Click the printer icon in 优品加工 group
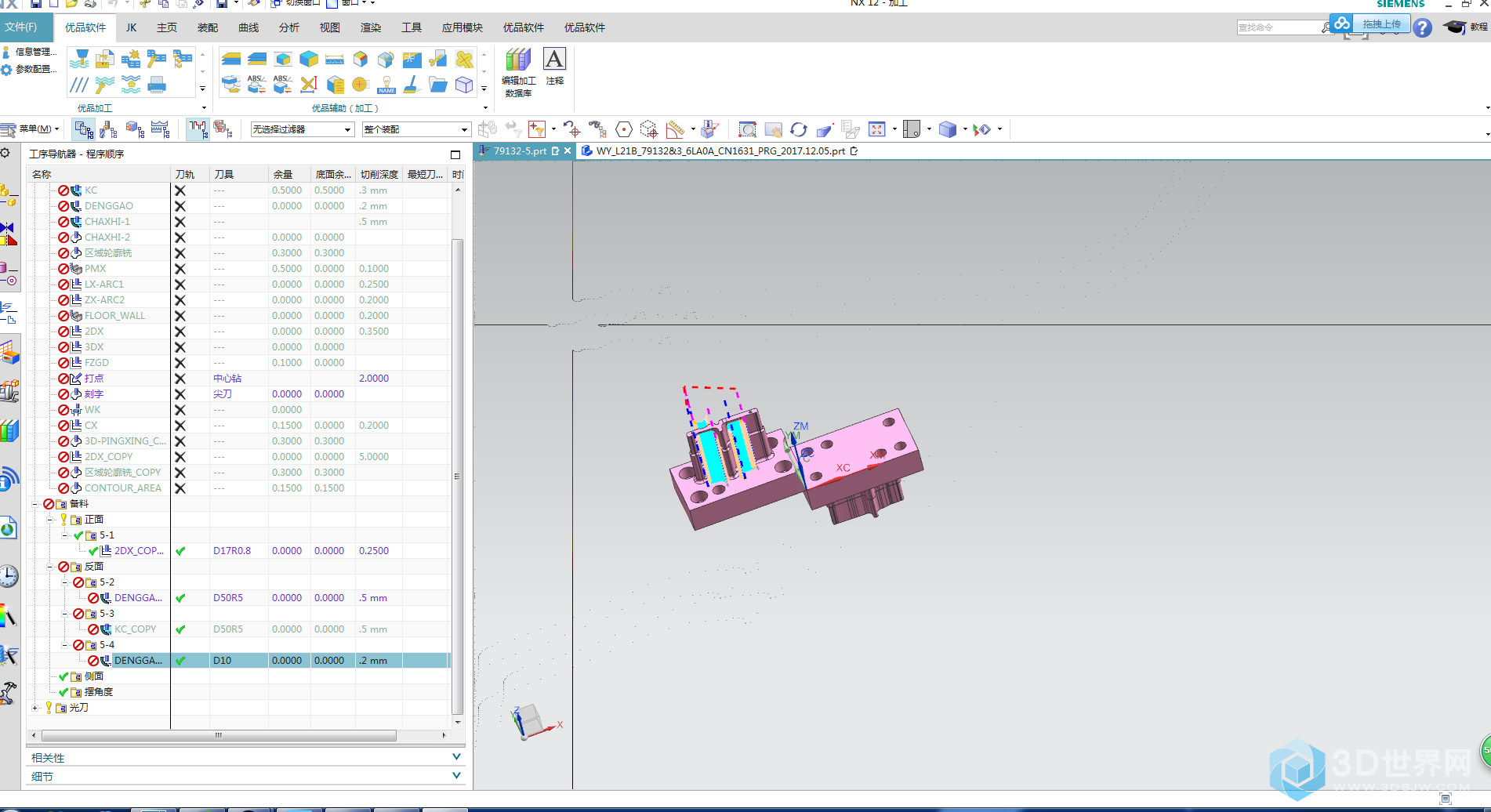1491x812 pixels. (157, 85)
